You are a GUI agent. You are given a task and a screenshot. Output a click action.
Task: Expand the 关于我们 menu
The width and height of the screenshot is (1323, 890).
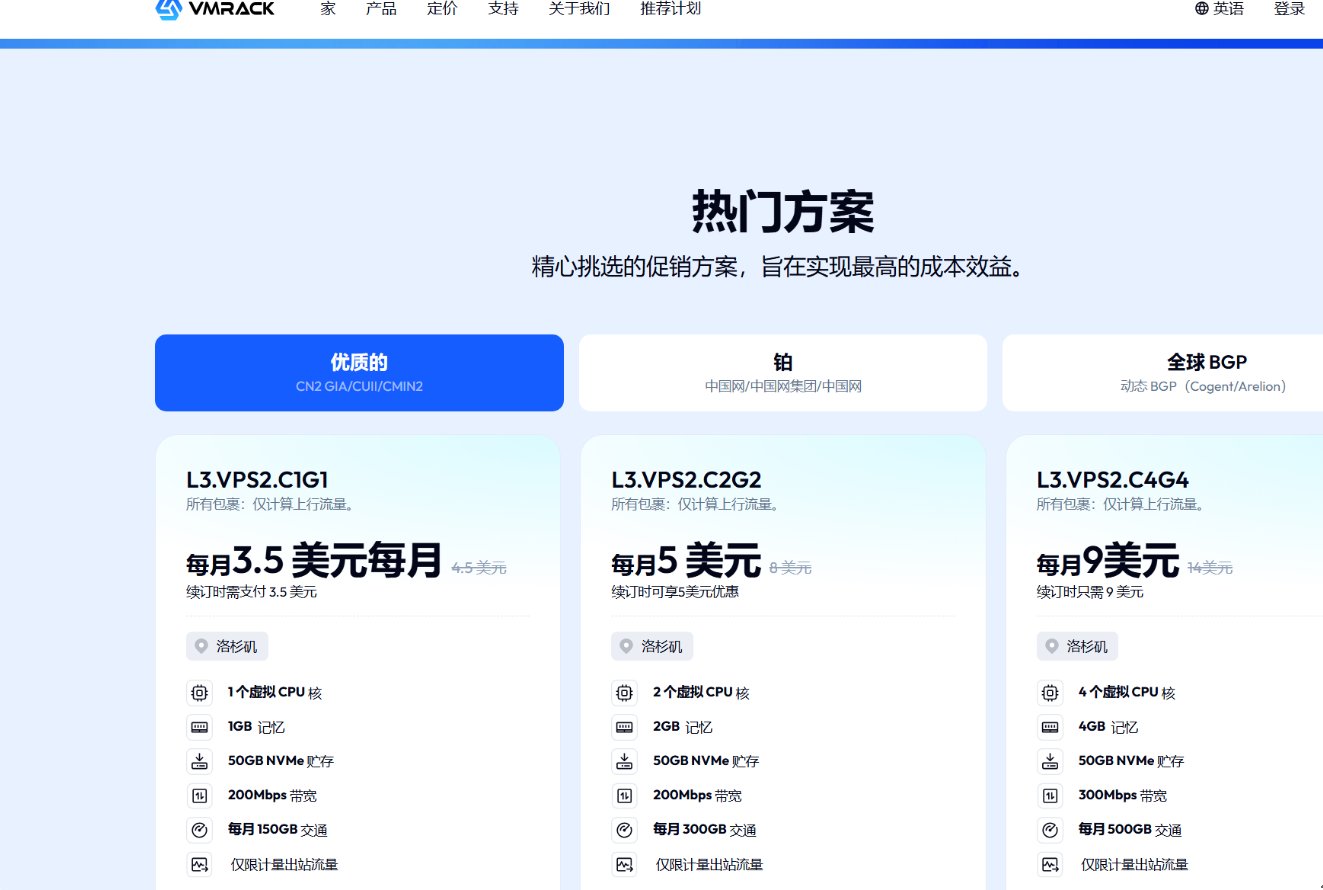pos(579,9)
